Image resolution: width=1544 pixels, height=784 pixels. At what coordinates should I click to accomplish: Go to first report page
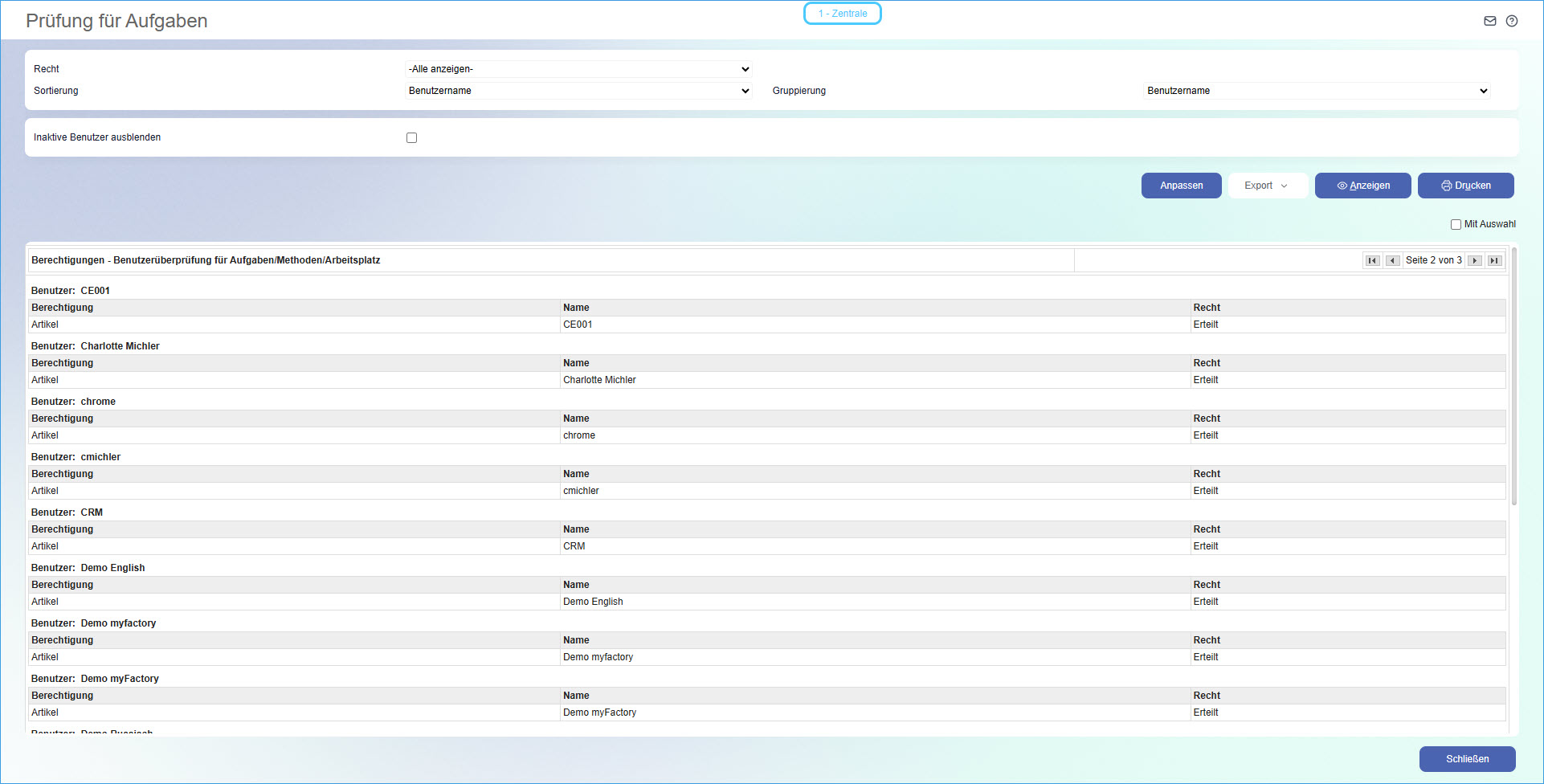click(x=1372, y=260)
